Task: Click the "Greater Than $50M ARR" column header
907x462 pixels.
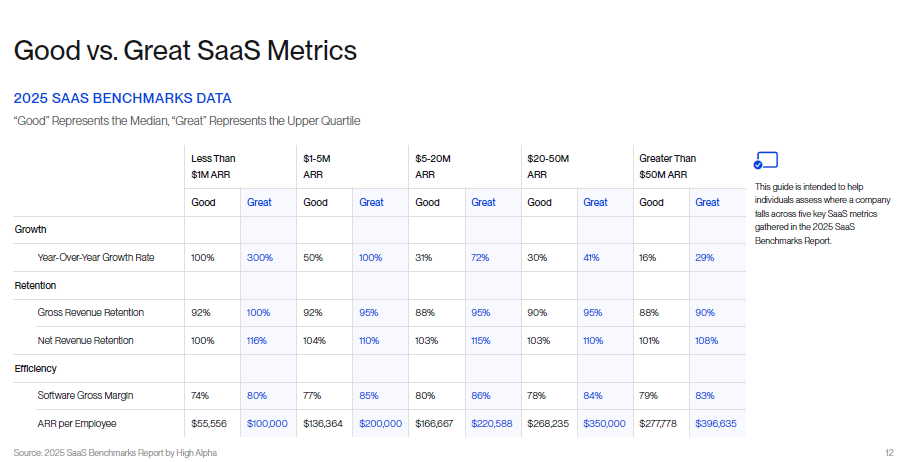Action: coord(667,166)
